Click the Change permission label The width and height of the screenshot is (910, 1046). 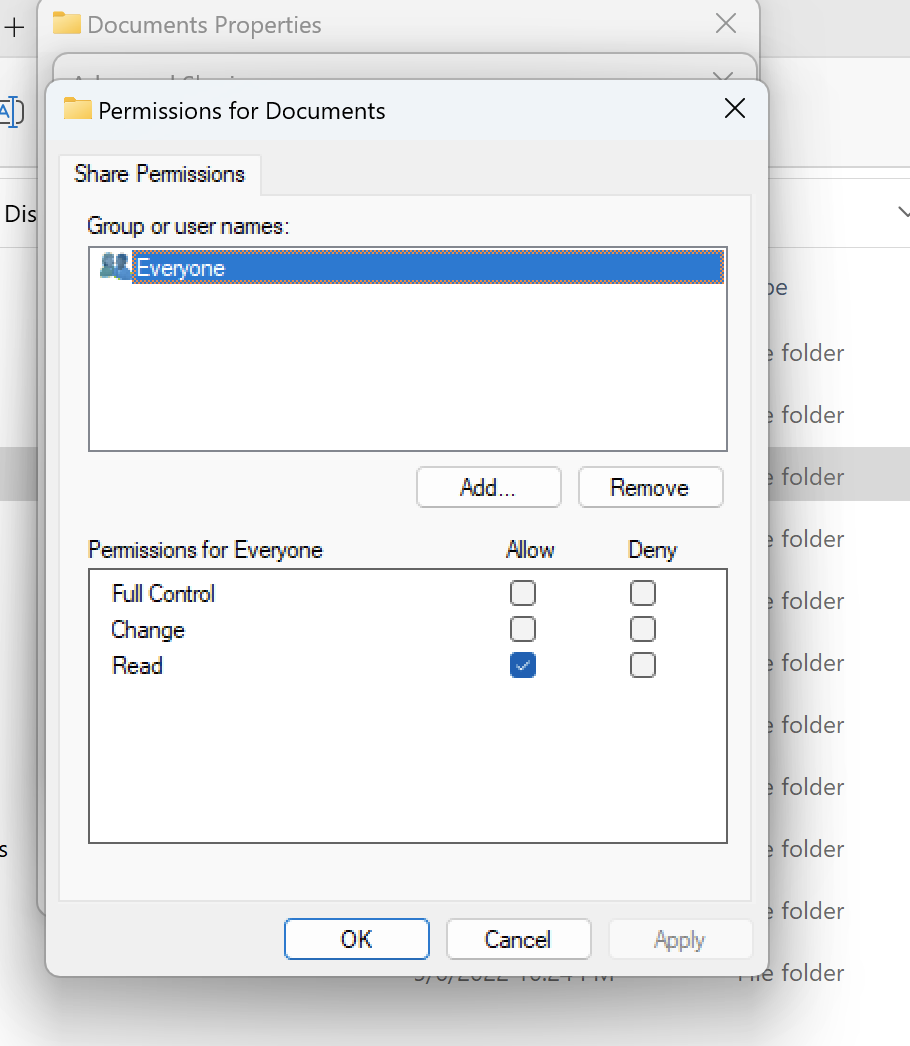point(148,630)
